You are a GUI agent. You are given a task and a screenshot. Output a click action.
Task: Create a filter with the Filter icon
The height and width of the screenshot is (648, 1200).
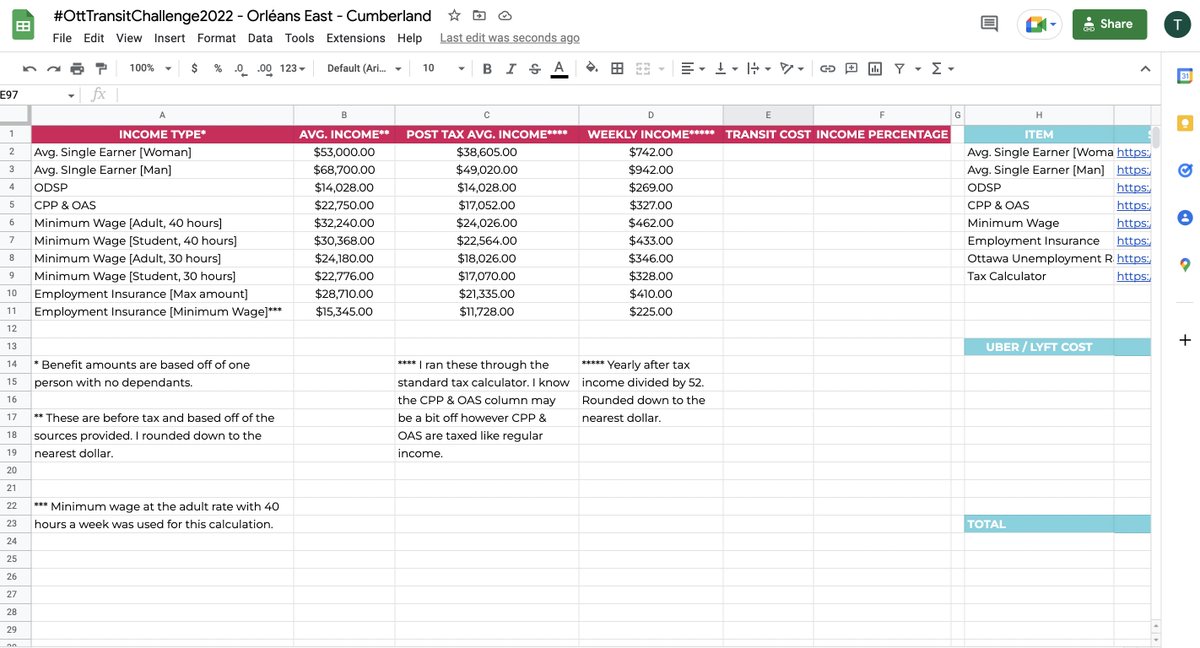click(x=899, y=68)
